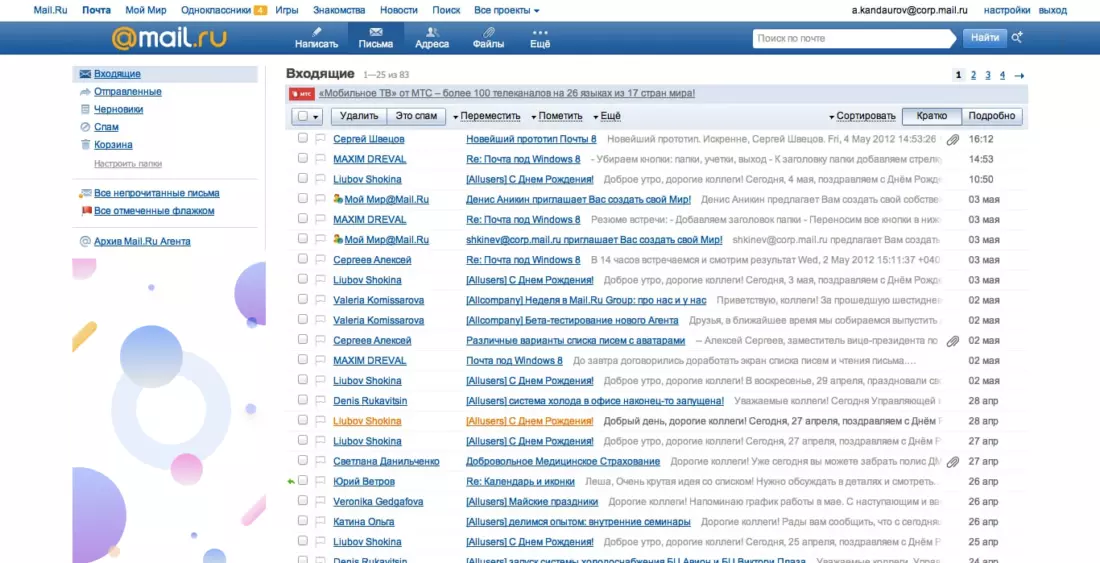Click attachment clip in Светлана Данильченко row

(952, 462)
